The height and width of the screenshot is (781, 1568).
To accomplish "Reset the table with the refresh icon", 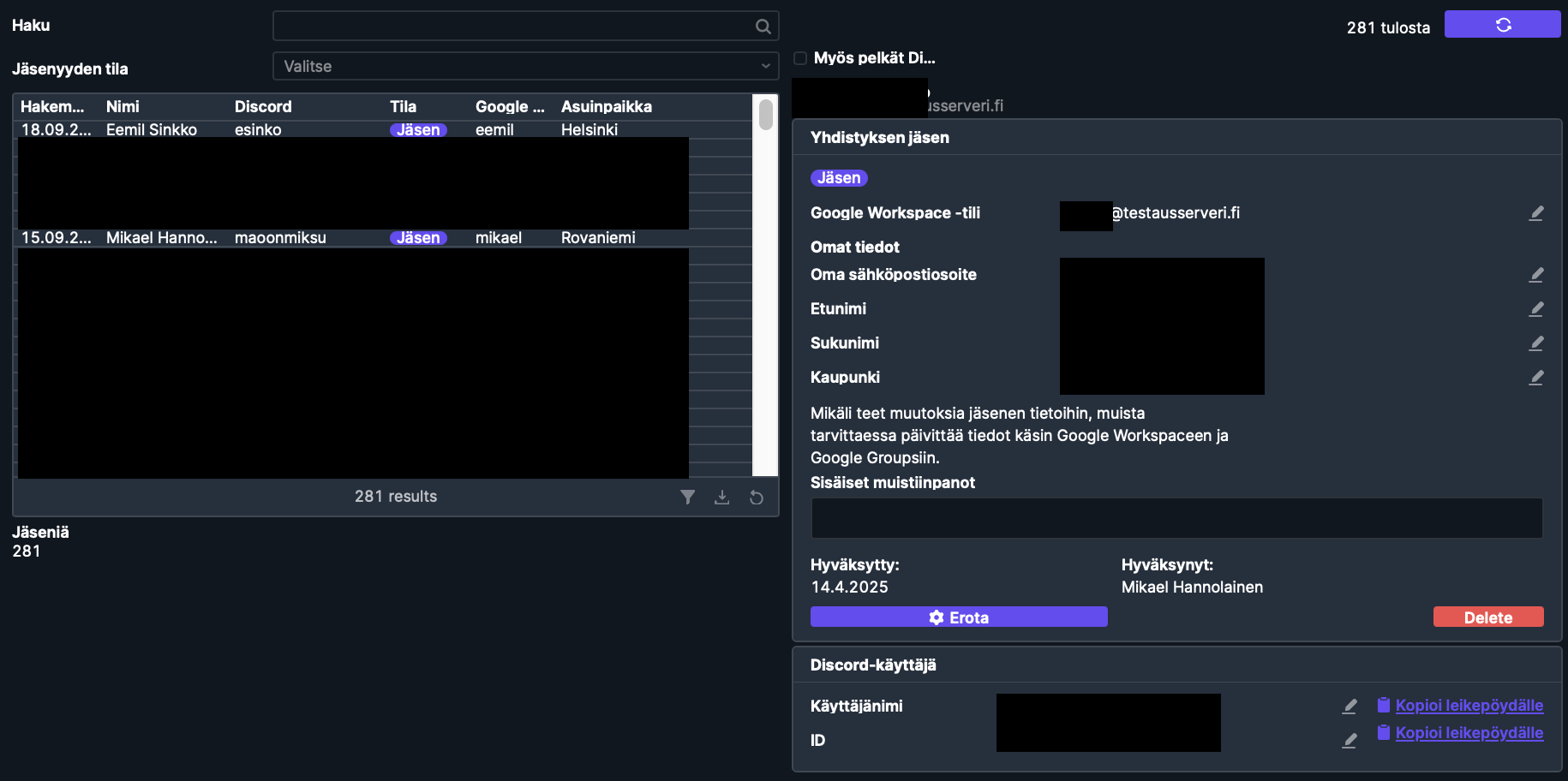I will (757, 498).
